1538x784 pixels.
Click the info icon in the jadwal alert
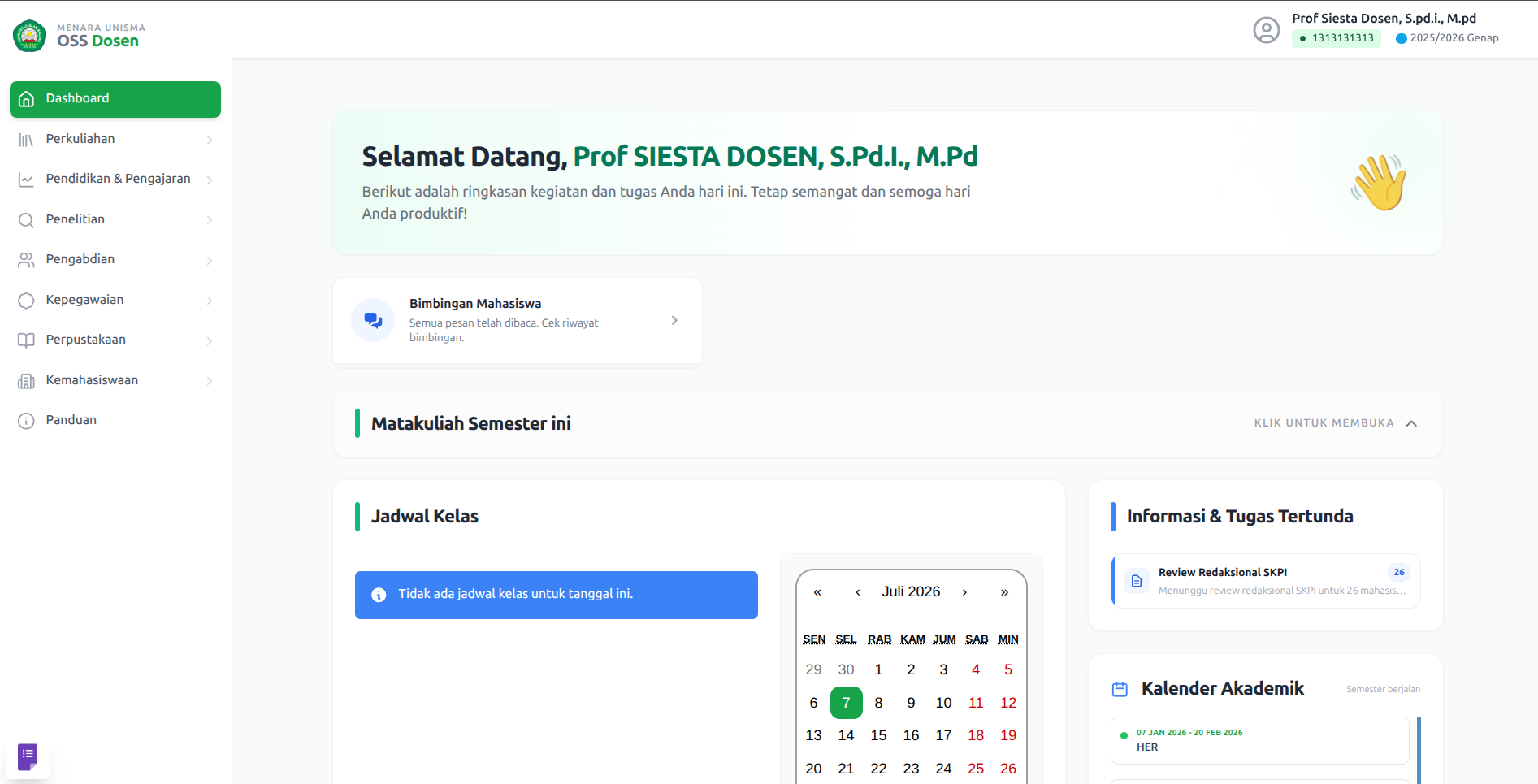click(379, 595)
